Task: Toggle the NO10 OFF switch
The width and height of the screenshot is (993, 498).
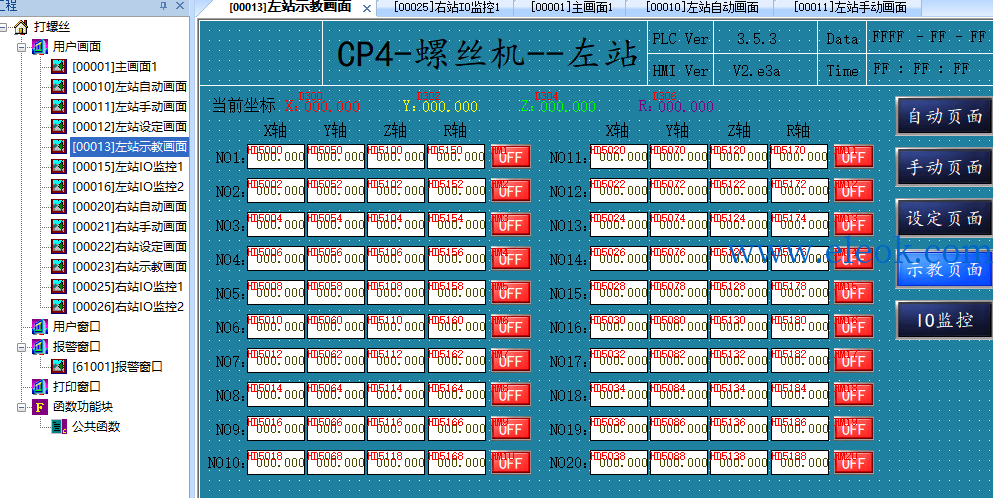Action: coord(510,463)
